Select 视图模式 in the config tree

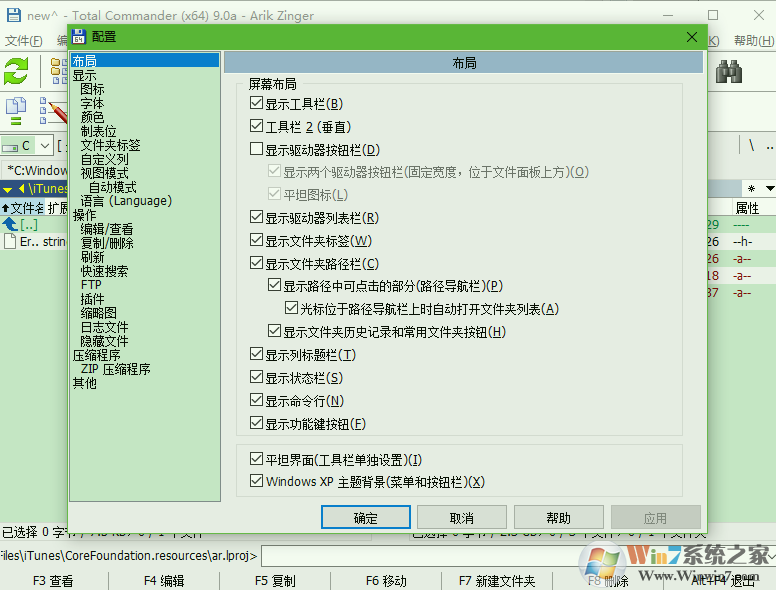pyautogui.click(x=104, y=173)
